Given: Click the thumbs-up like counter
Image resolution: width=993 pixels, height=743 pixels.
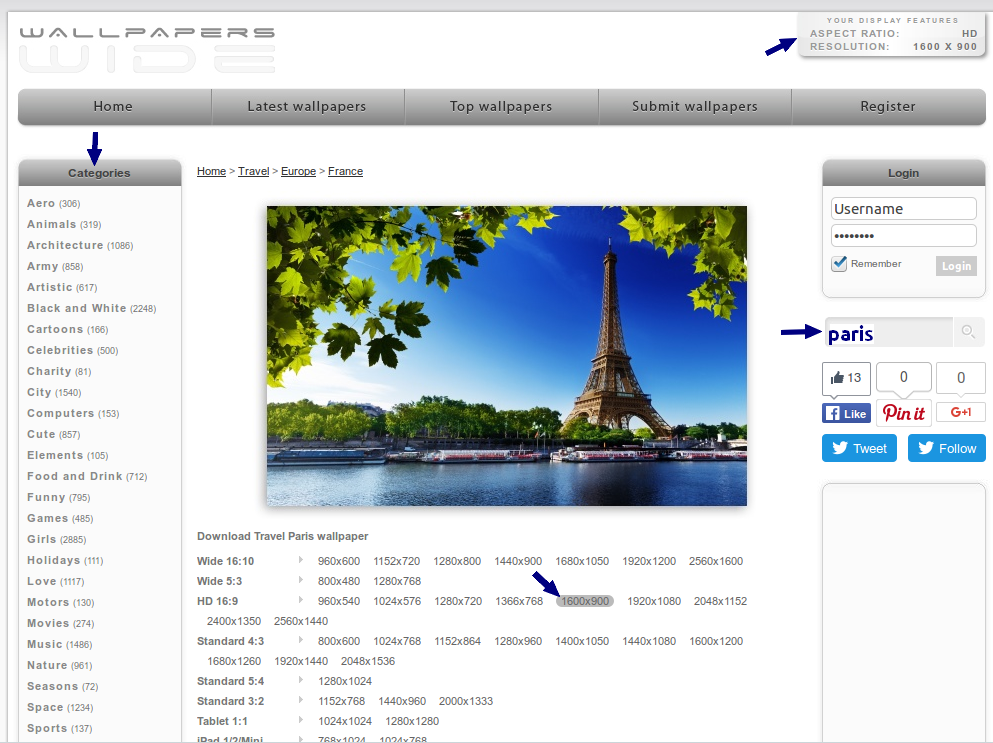Looking at the screenshot, I should [x=846, y=378].
